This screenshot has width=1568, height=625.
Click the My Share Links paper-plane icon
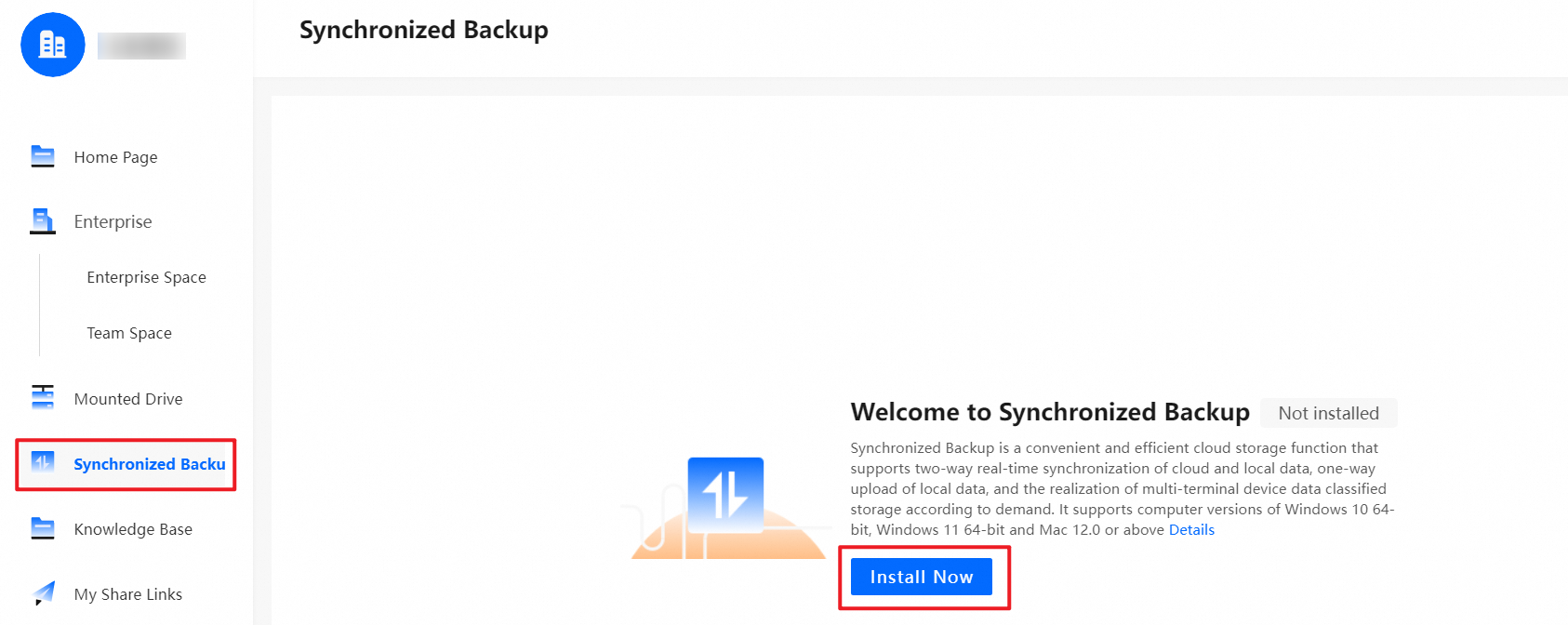pos(43,593)
